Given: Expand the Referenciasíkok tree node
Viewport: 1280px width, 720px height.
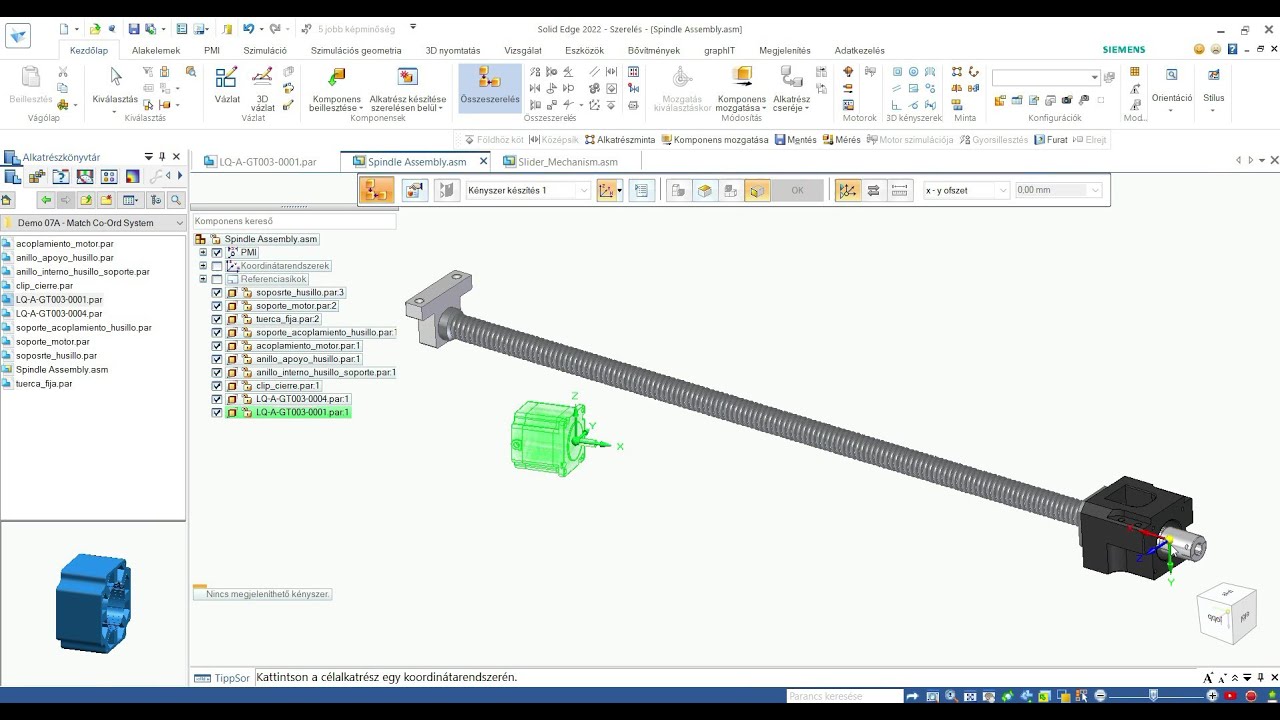Looking at the screenshot, I should 203,279.
